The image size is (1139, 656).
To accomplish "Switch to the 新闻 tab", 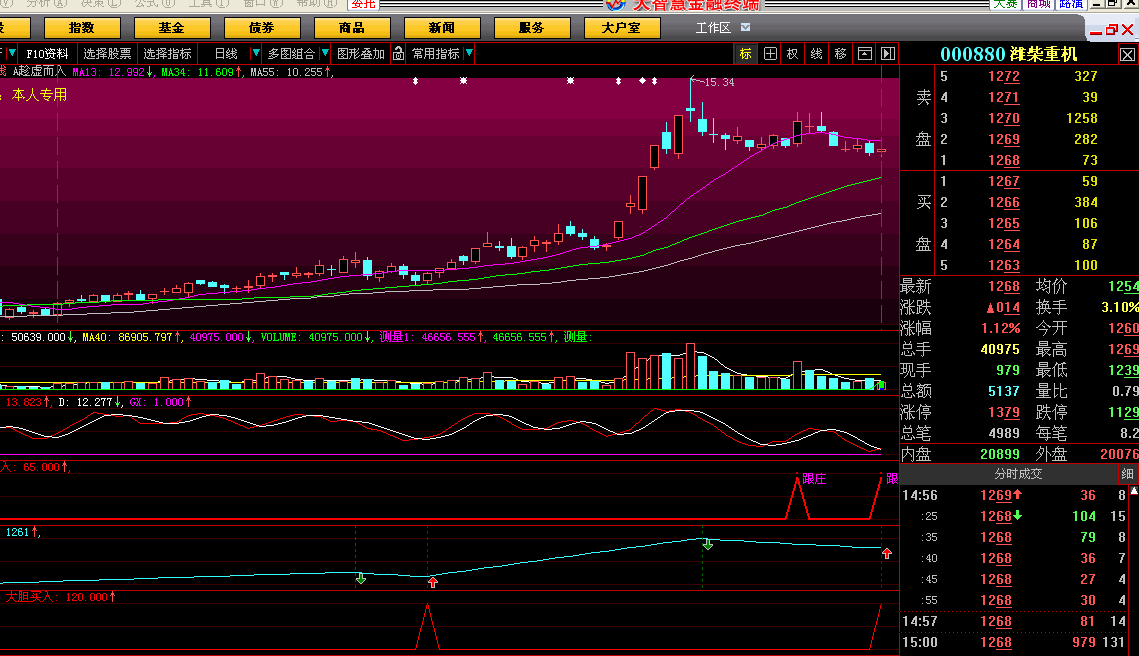I will (x=441, y=28).
